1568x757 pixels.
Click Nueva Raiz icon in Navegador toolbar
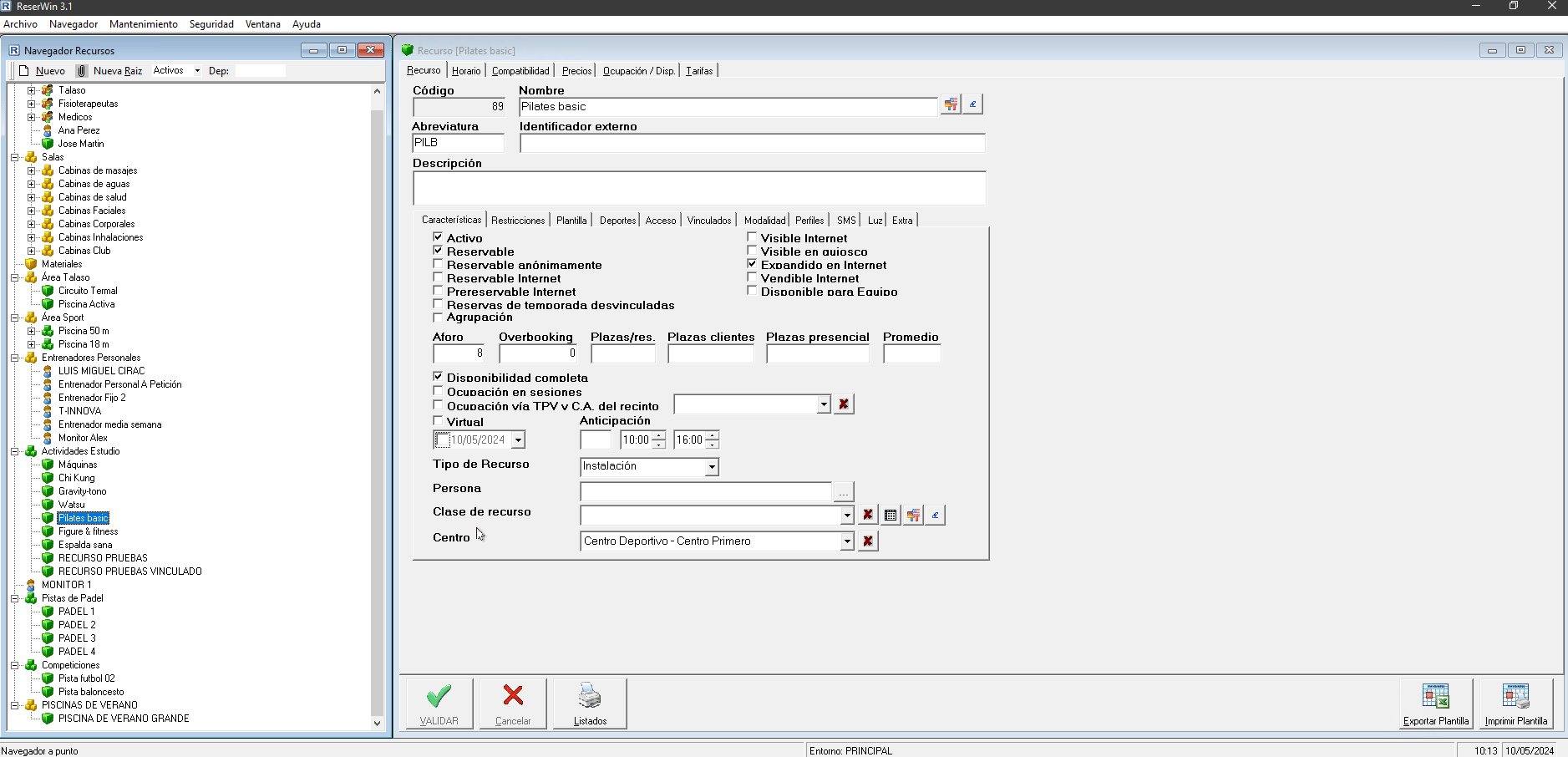82,71
